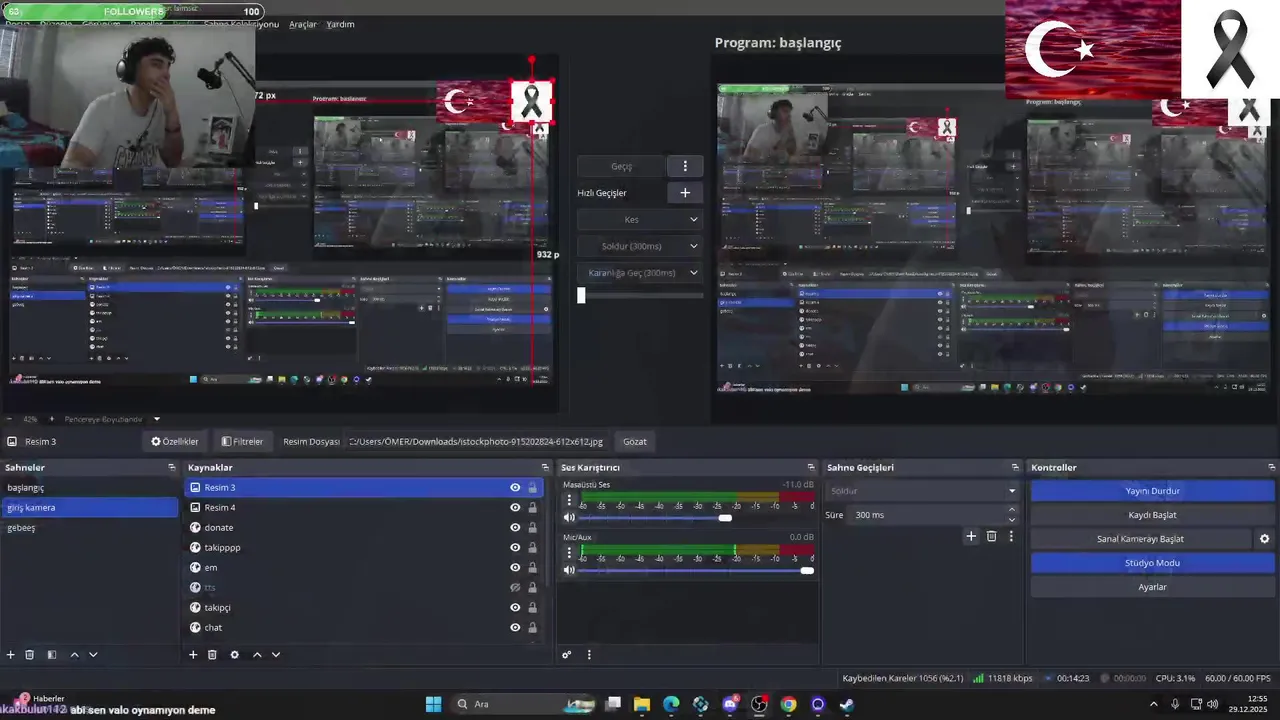Pop out the Sahneler dock icon
The image size is (1280, 720).
[172, 467]
